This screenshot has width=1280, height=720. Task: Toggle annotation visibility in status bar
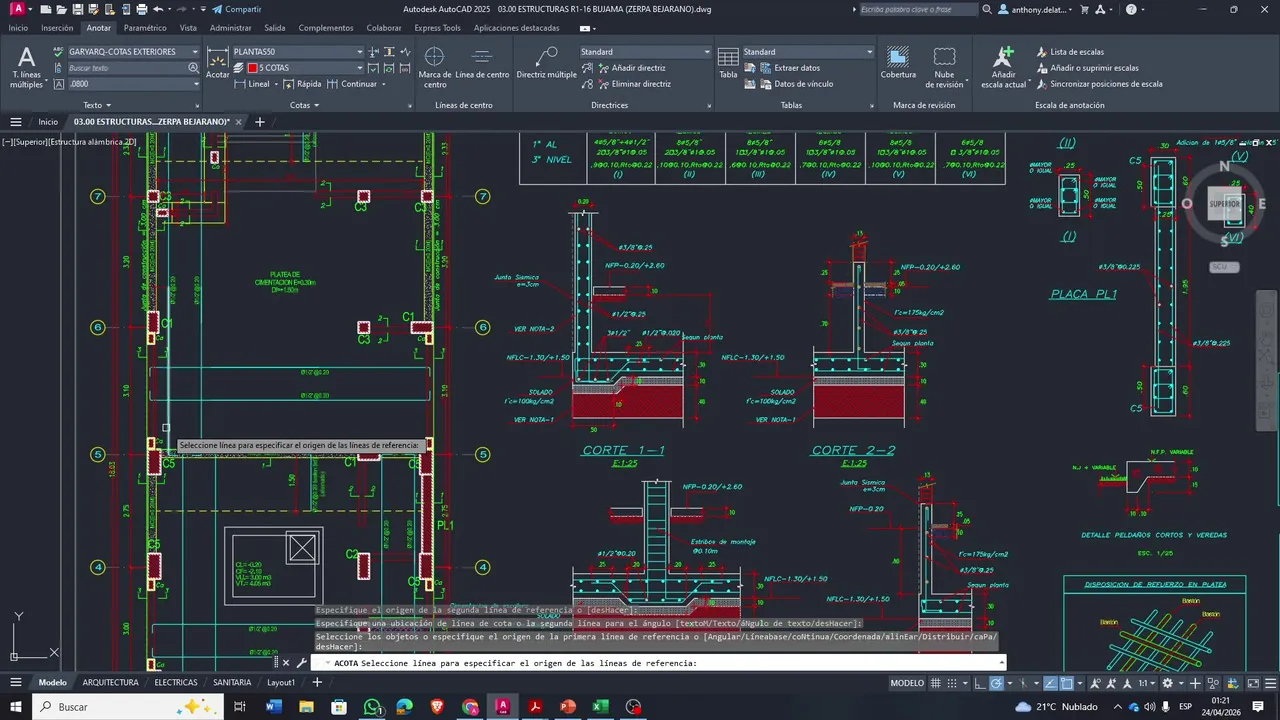click(x=1095, y=683)
